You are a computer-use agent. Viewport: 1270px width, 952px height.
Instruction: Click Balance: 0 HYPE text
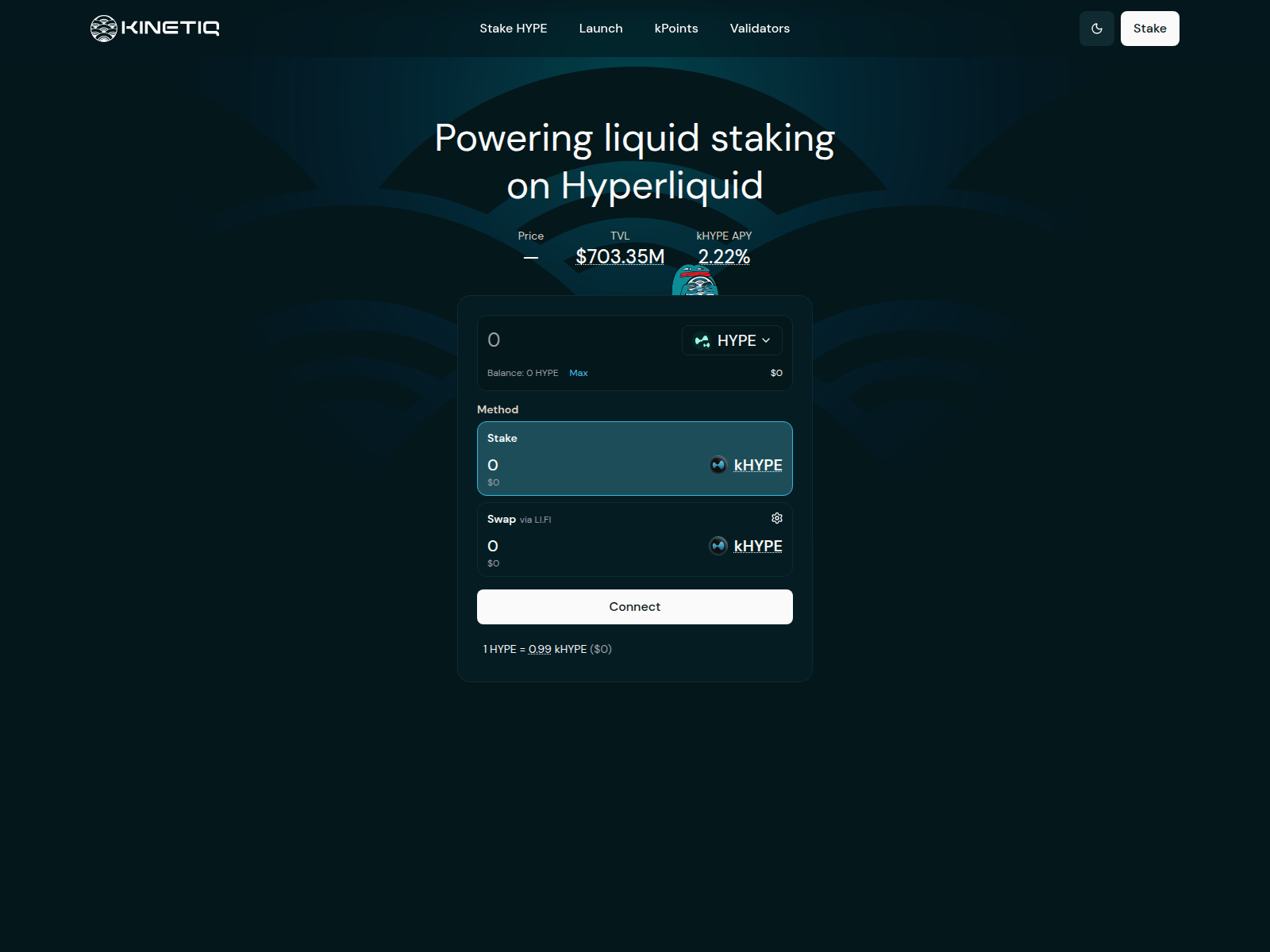point(522,373)
